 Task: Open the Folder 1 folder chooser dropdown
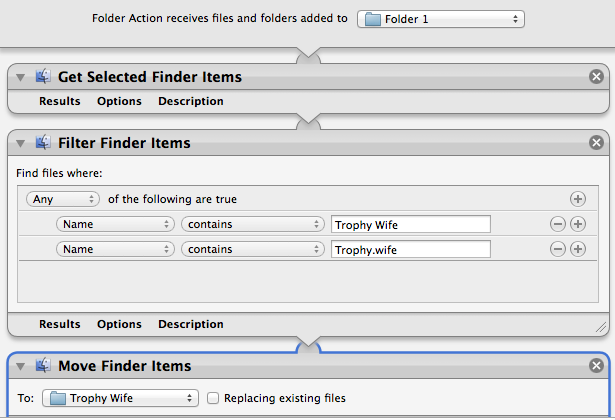pos(441,19)
